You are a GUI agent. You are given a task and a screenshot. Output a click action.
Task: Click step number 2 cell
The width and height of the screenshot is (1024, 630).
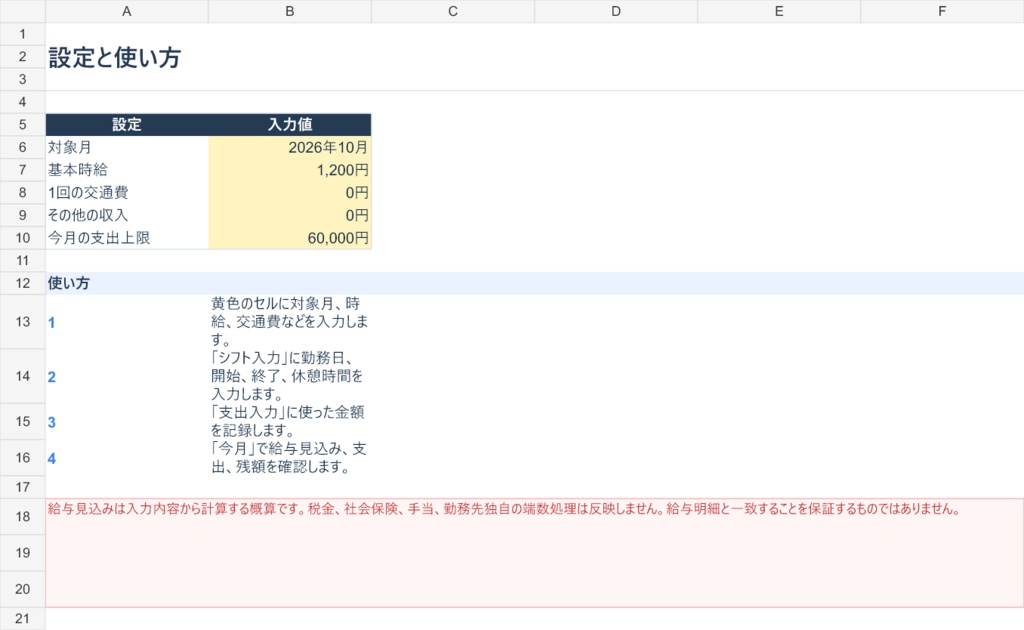point(127,376)
